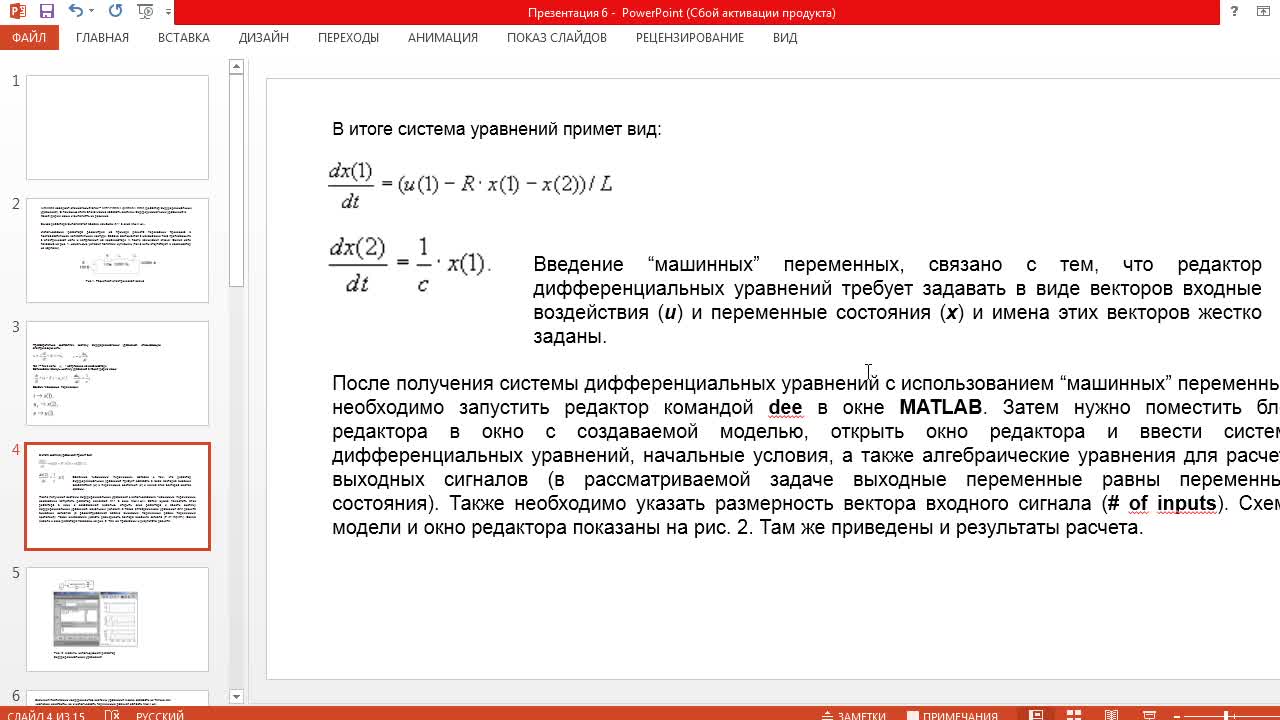This screenshot has height=720, width=1280.
Task: Switch to Slide Sorter view icon
Action: pos(1073,715)
